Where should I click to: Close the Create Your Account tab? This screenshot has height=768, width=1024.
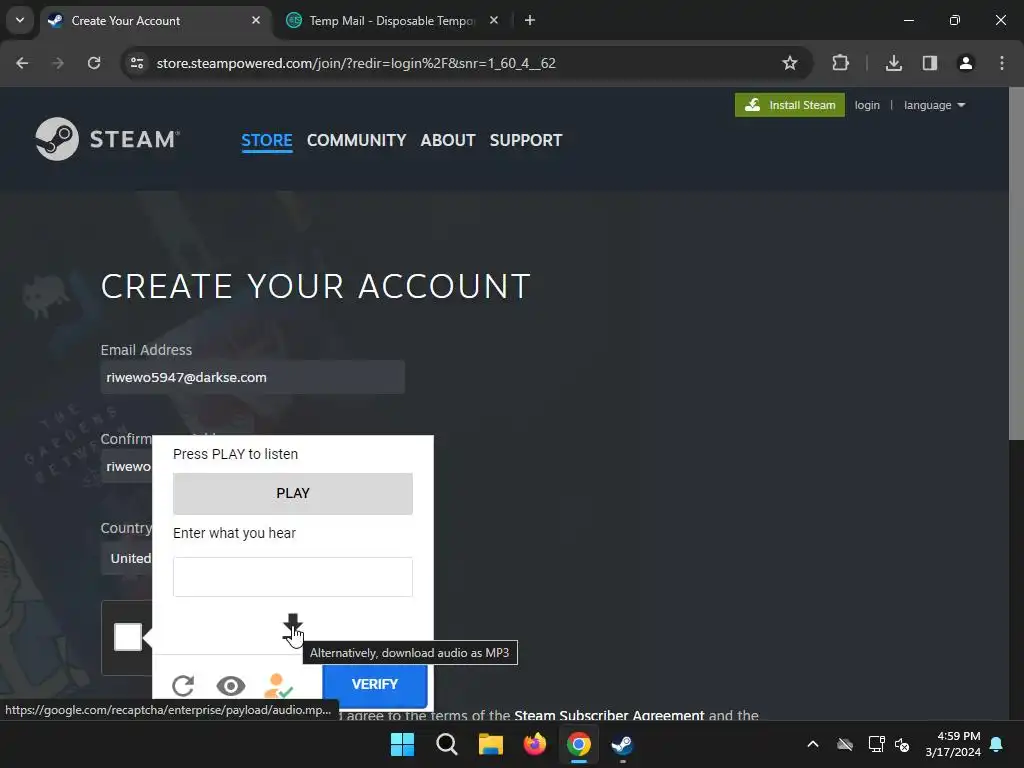click(x=256, y=20)
